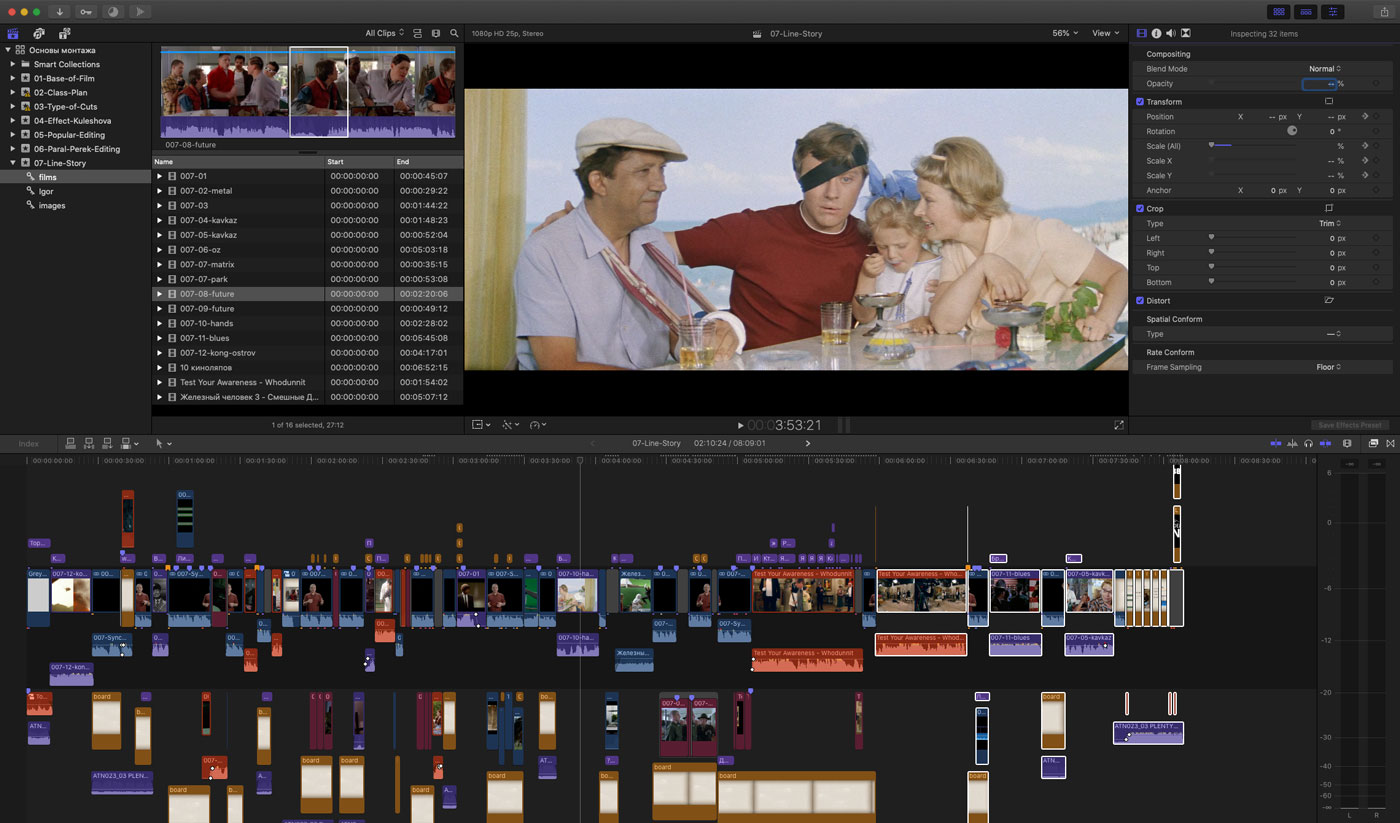1400x823 pixels.
Task: Open the Photos and Audio sidebar
Action: (x=38, y=33)
